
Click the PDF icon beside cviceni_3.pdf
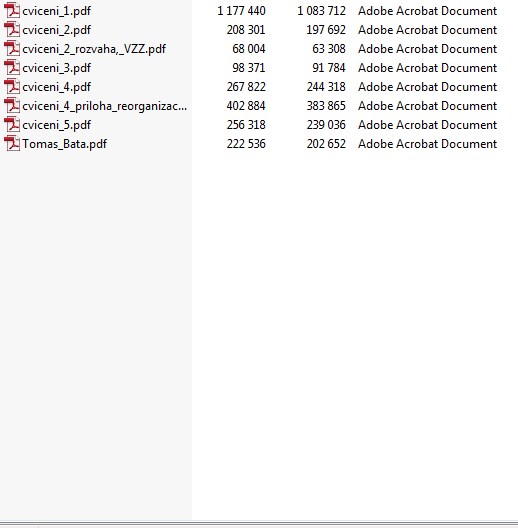click(x=12, y=68)
